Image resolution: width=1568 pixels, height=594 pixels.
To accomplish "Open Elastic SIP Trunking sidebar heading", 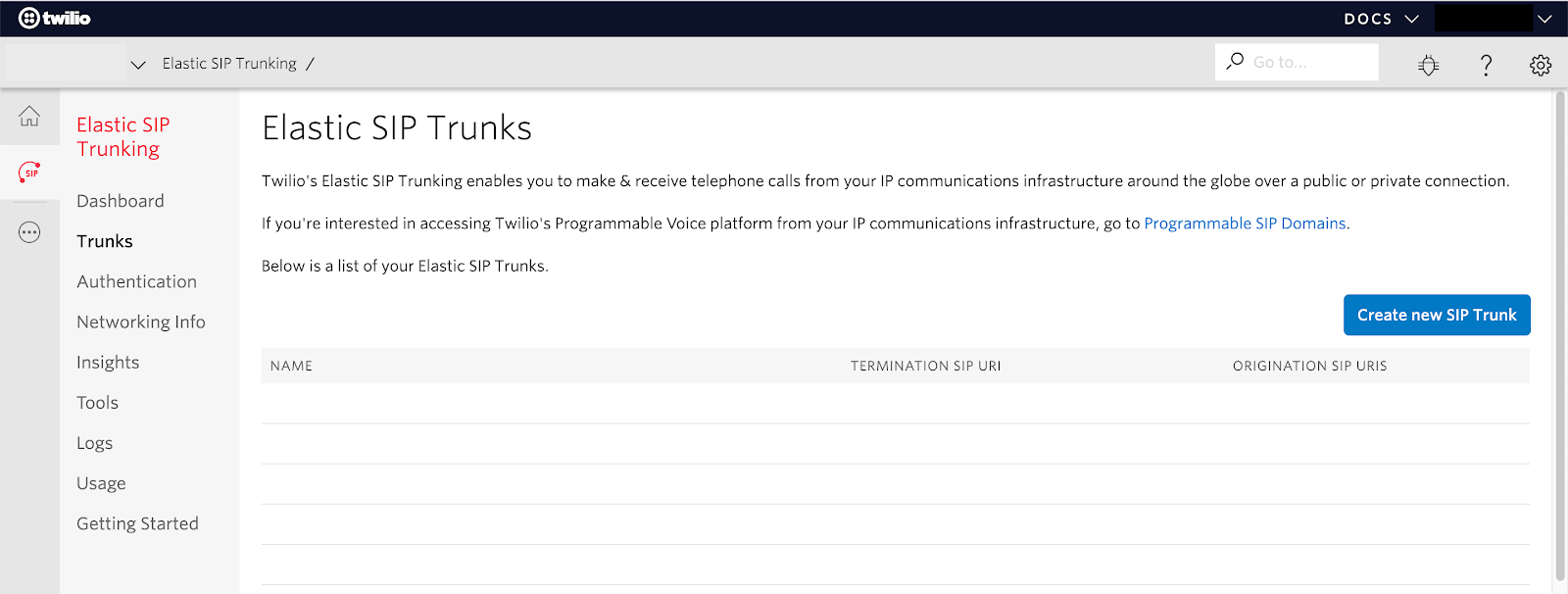I will (x=123, y=136).
